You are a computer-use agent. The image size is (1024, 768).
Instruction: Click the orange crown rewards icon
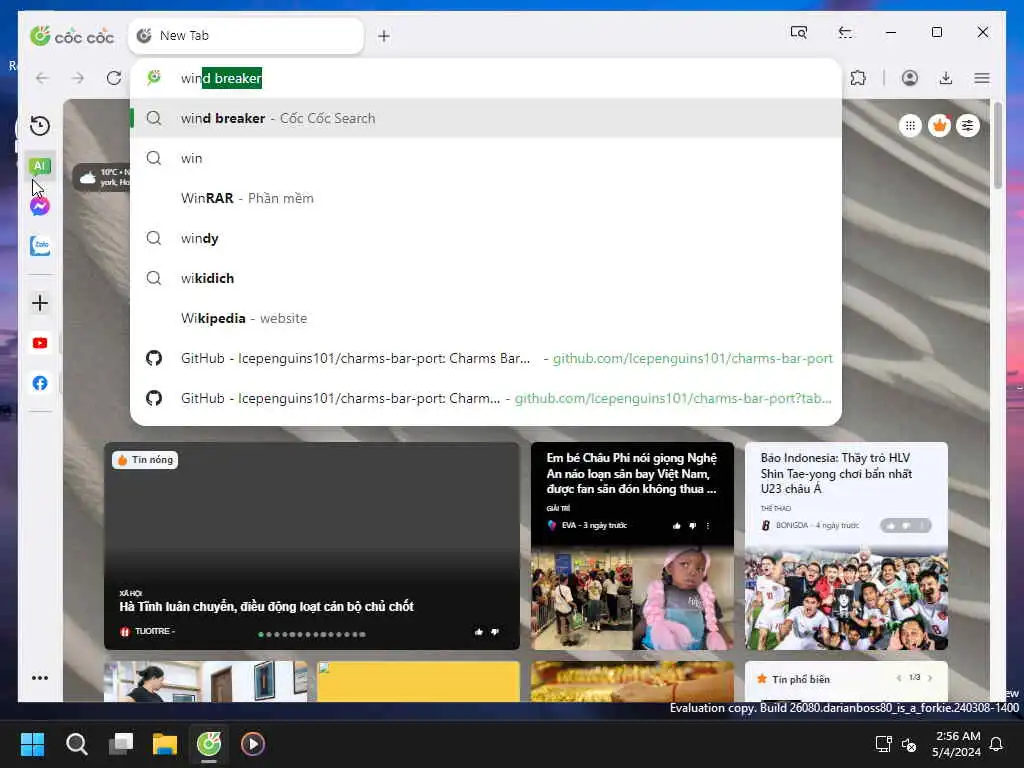tap(939, 125)
